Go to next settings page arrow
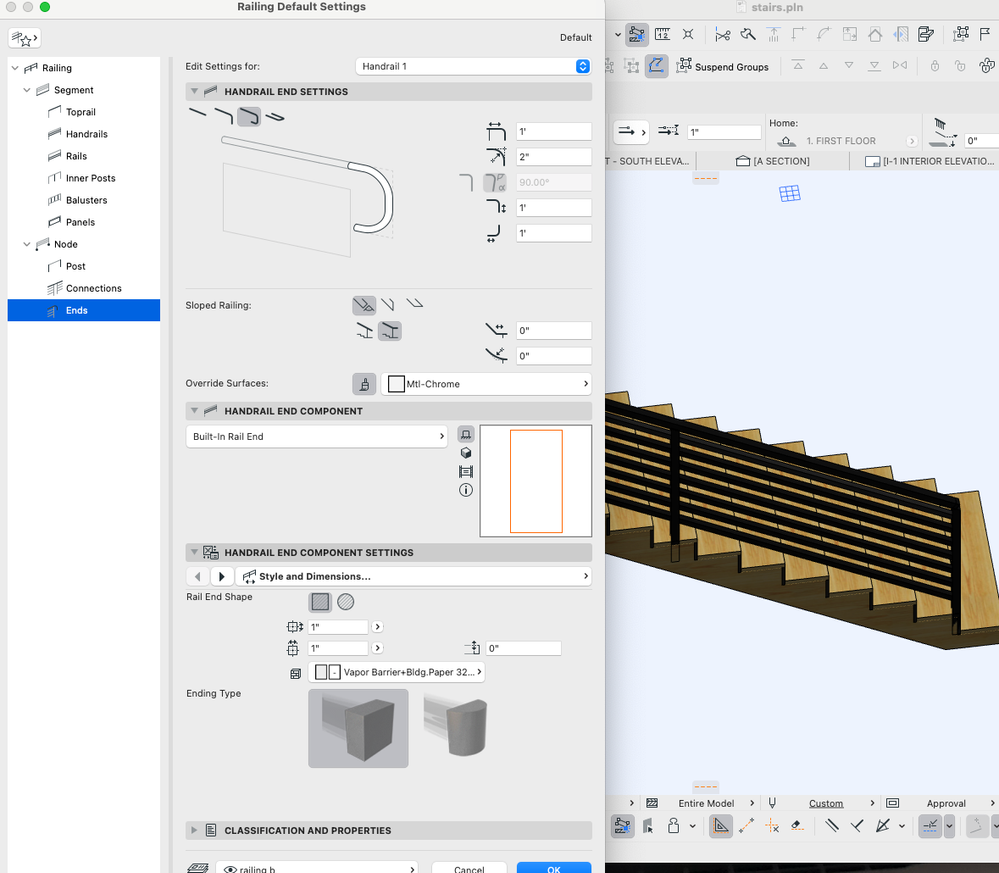 click(221, 577)
